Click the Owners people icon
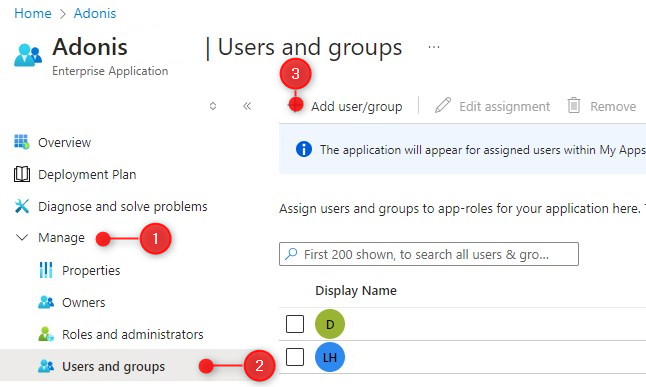646x387 pixels. coord(46,303)
